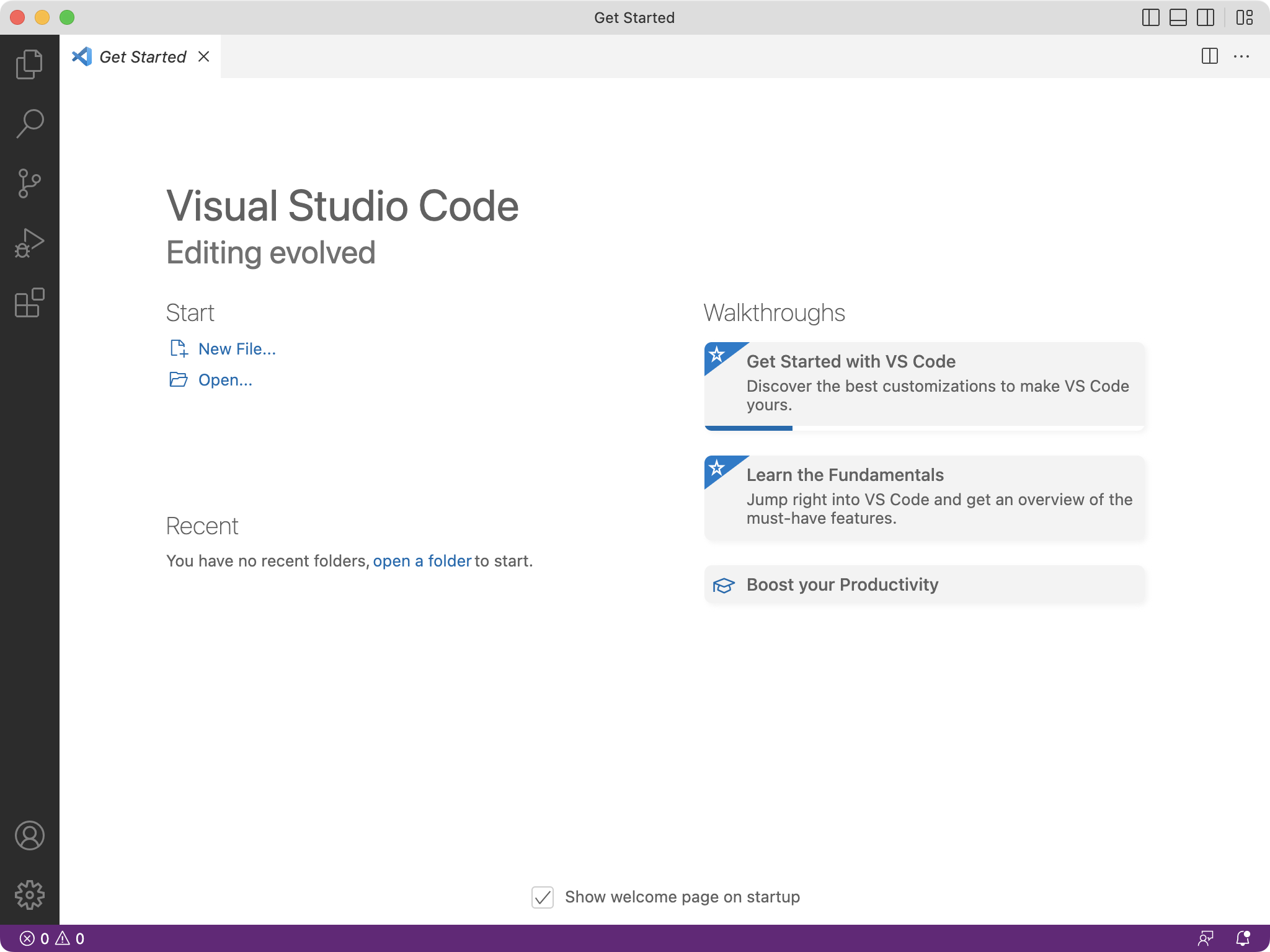Toggle the bottom panel layout button
The height and width of the screenshot is (952, 1270).
tap(1178, 17)
